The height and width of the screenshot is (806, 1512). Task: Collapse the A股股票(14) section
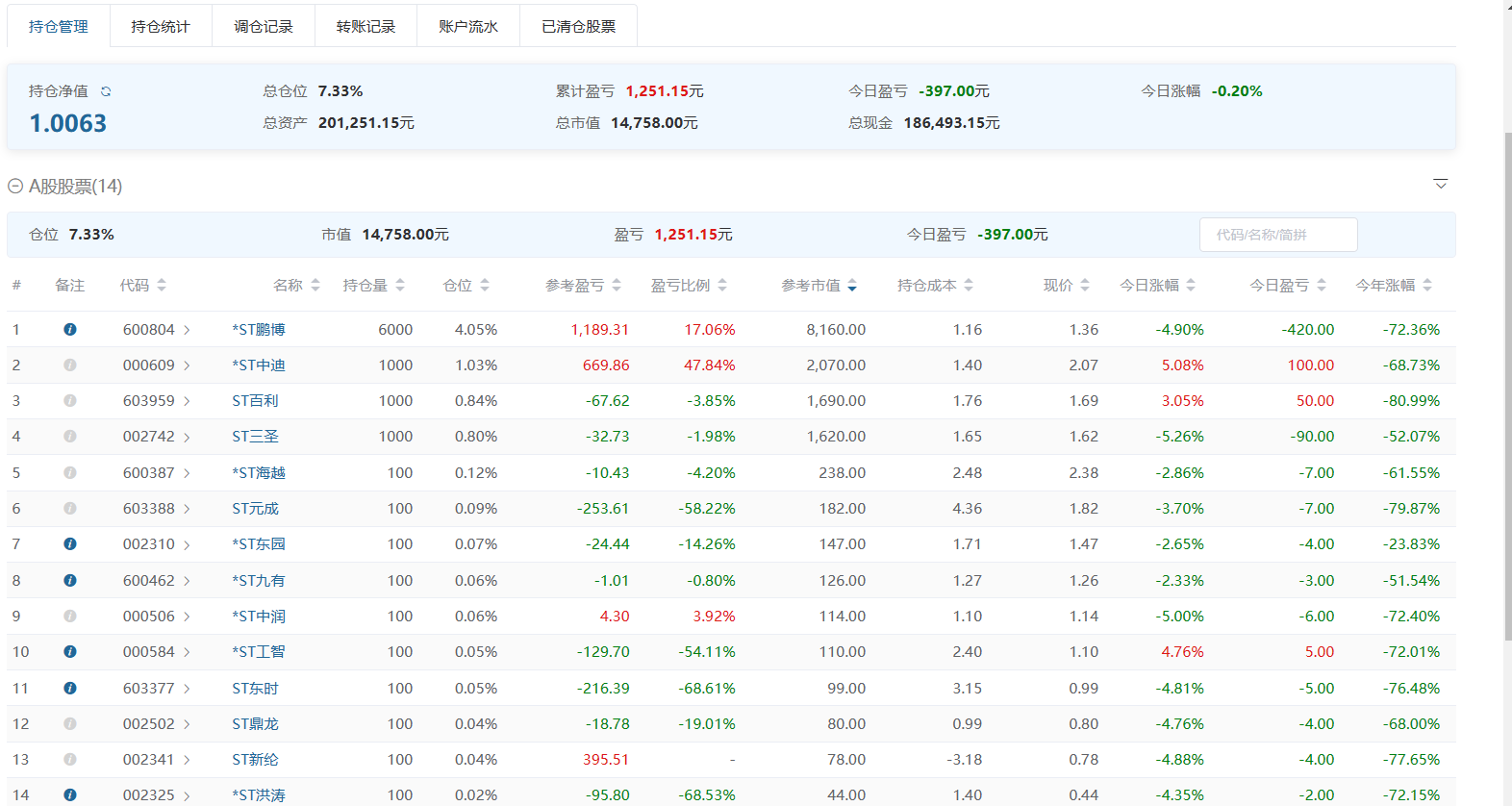(x=15, y=187)
